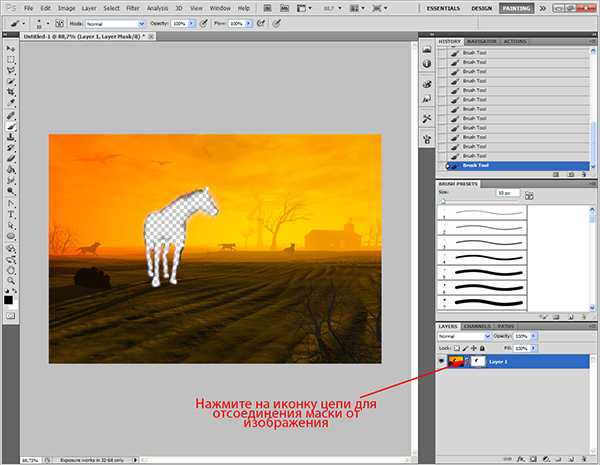
Task: Toggle lock image pixels
Action: point(465,348)
